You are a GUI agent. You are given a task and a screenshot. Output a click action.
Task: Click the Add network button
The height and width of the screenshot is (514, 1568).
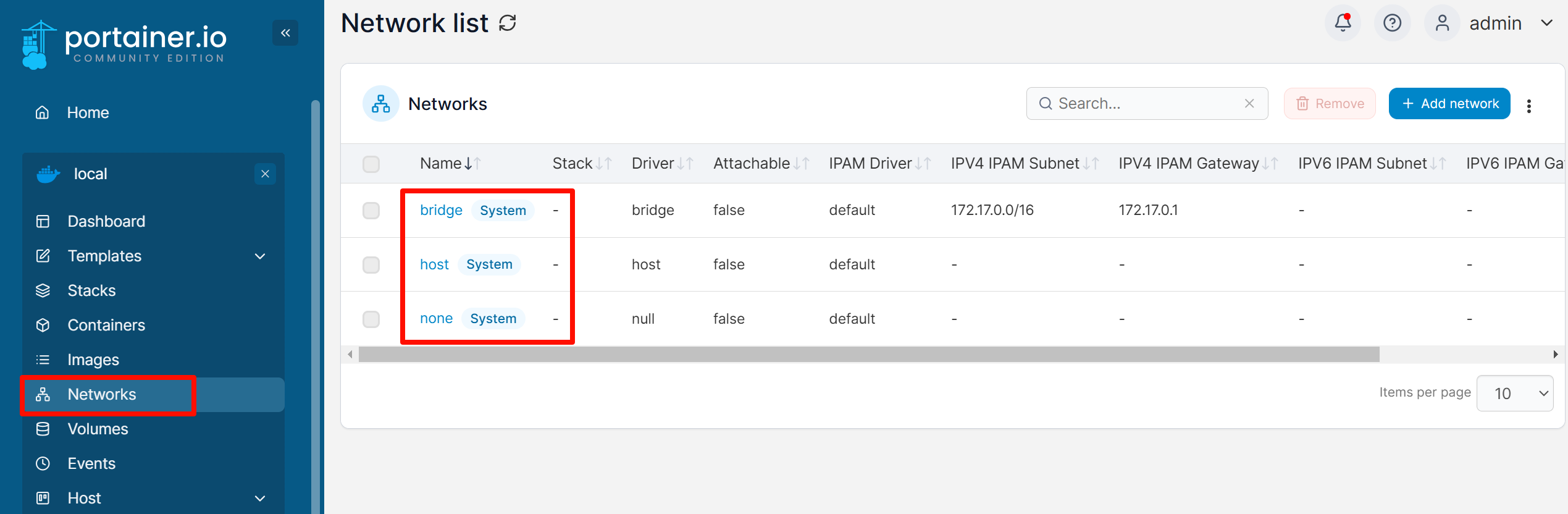point(1449,104)
